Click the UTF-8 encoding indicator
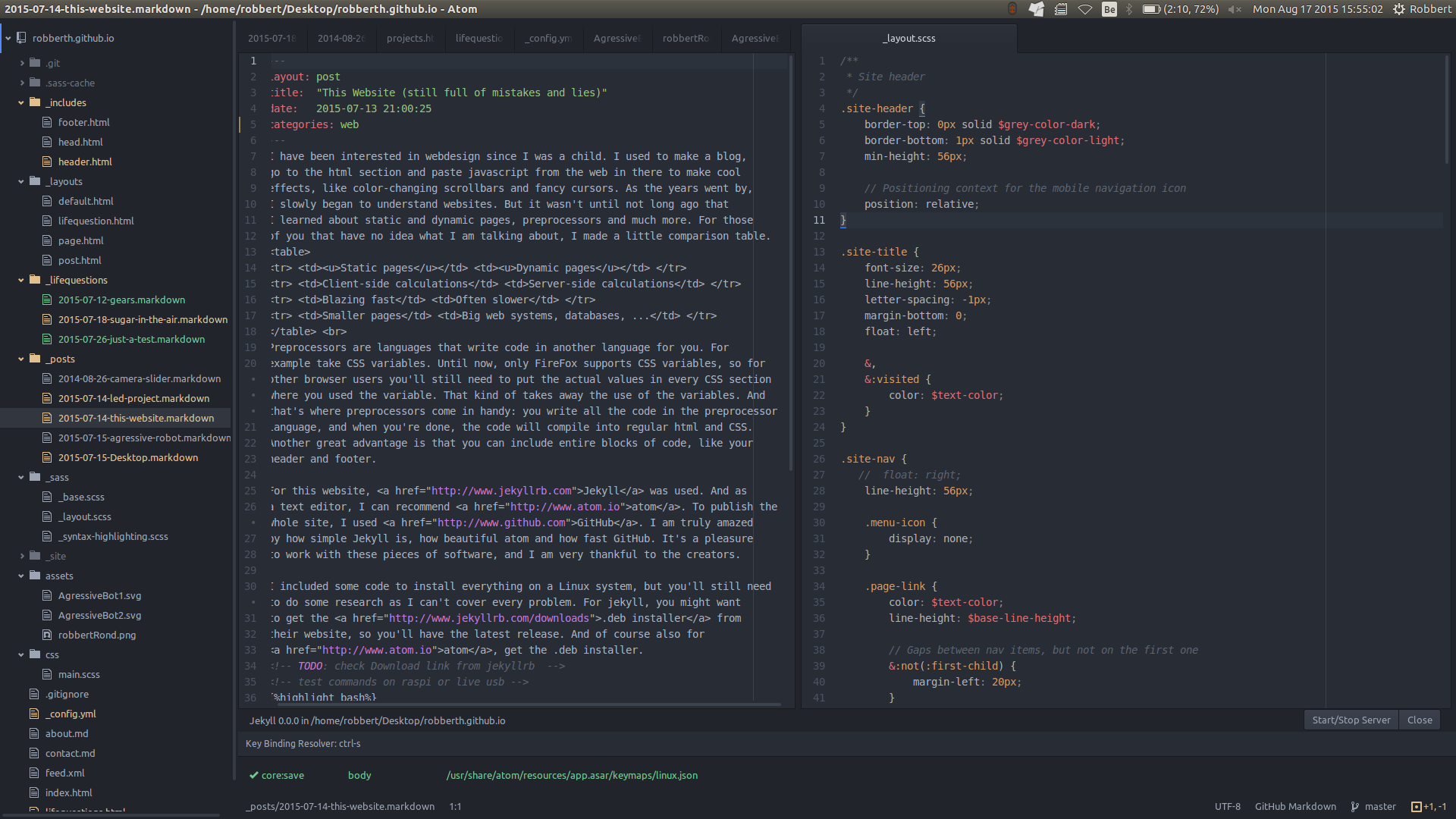 pyautogui.click(x=1228, y=806)
